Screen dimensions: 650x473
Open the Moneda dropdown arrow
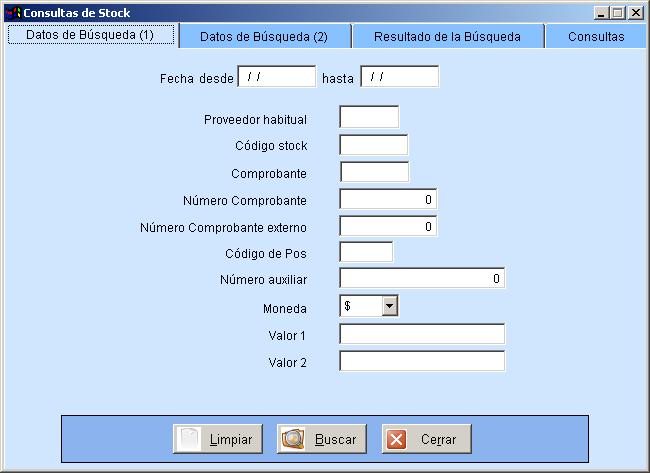tap(390, 306)
